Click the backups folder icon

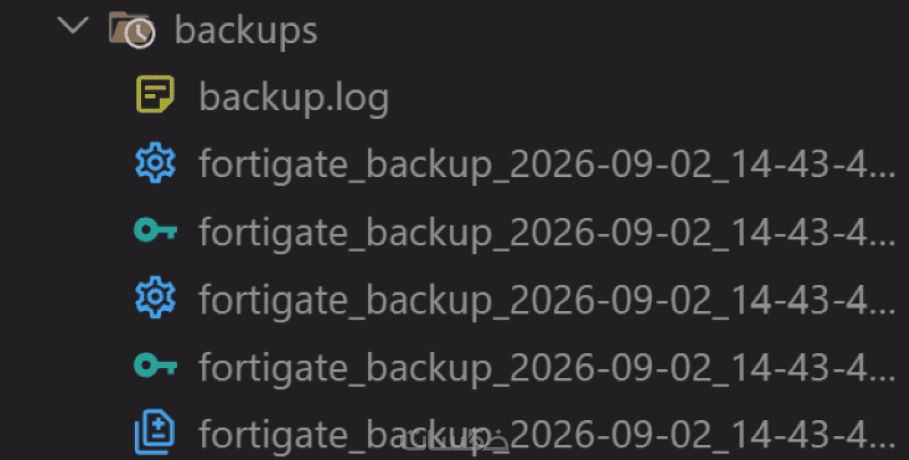(x=131, y=29)
